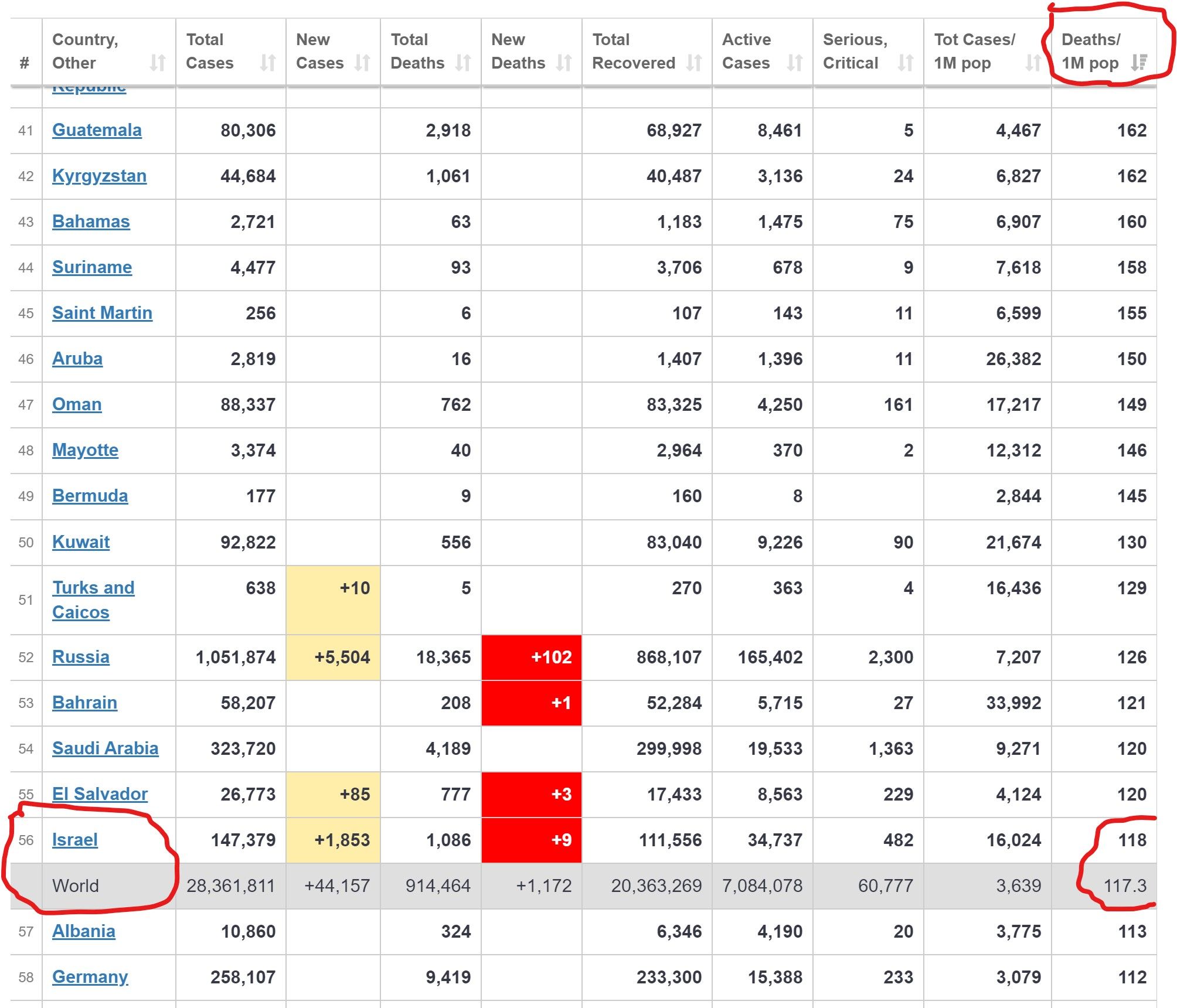Sort by New Deaths arrow icon
This screenshot has width=1177, height=1008.
pos(564,63)
